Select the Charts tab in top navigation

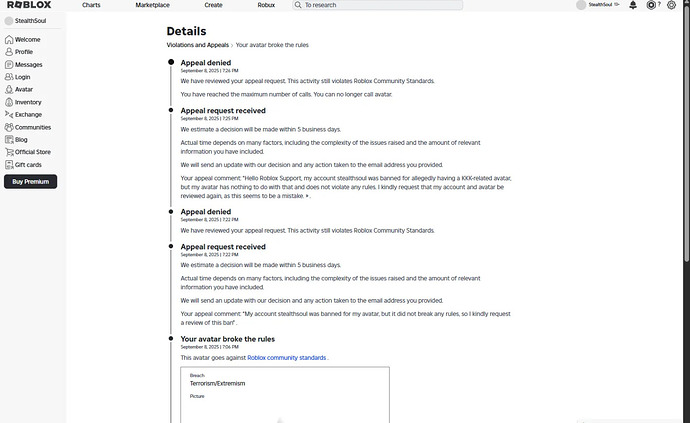coord(91,5)
